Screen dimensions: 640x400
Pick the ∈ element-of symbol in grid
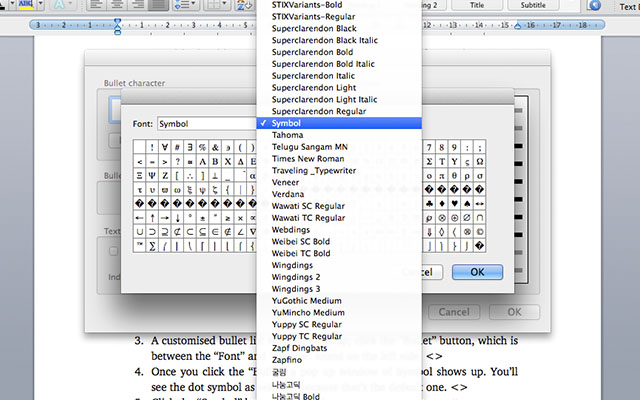[x=215, y=232]
